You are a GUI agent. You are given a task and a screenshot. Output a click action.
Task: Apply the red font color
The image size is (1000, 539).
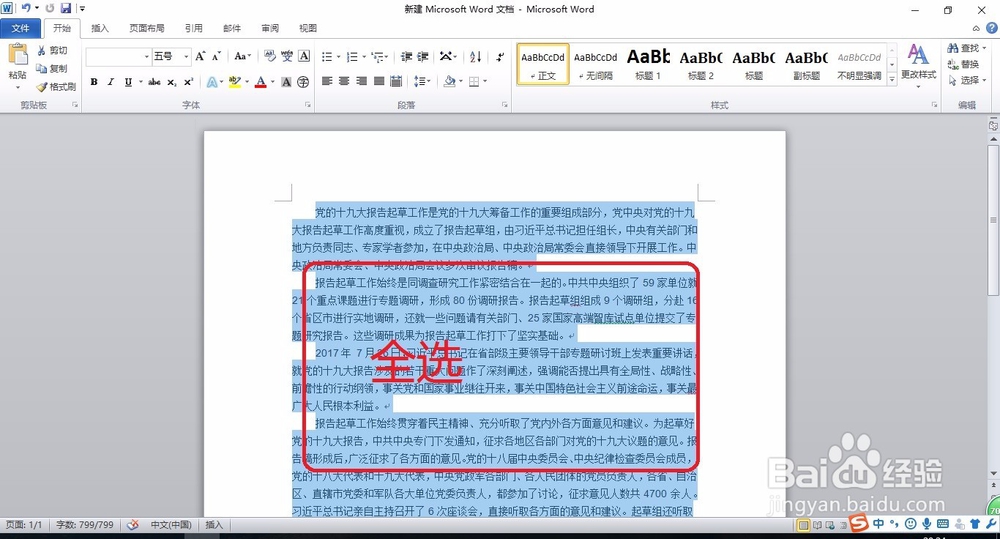coord(260,82)
